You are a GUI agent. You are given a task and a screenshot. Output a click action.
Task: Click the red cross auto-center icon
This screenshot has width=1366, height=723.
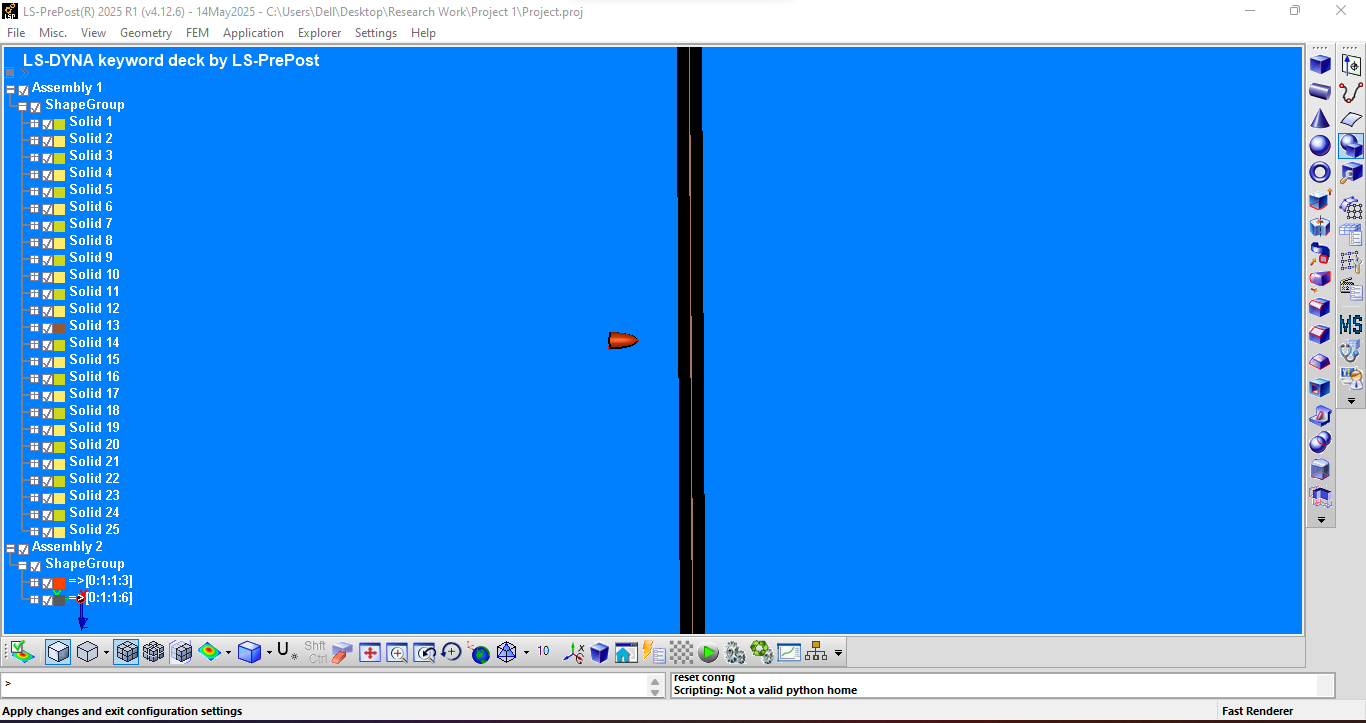click(370, 653)
